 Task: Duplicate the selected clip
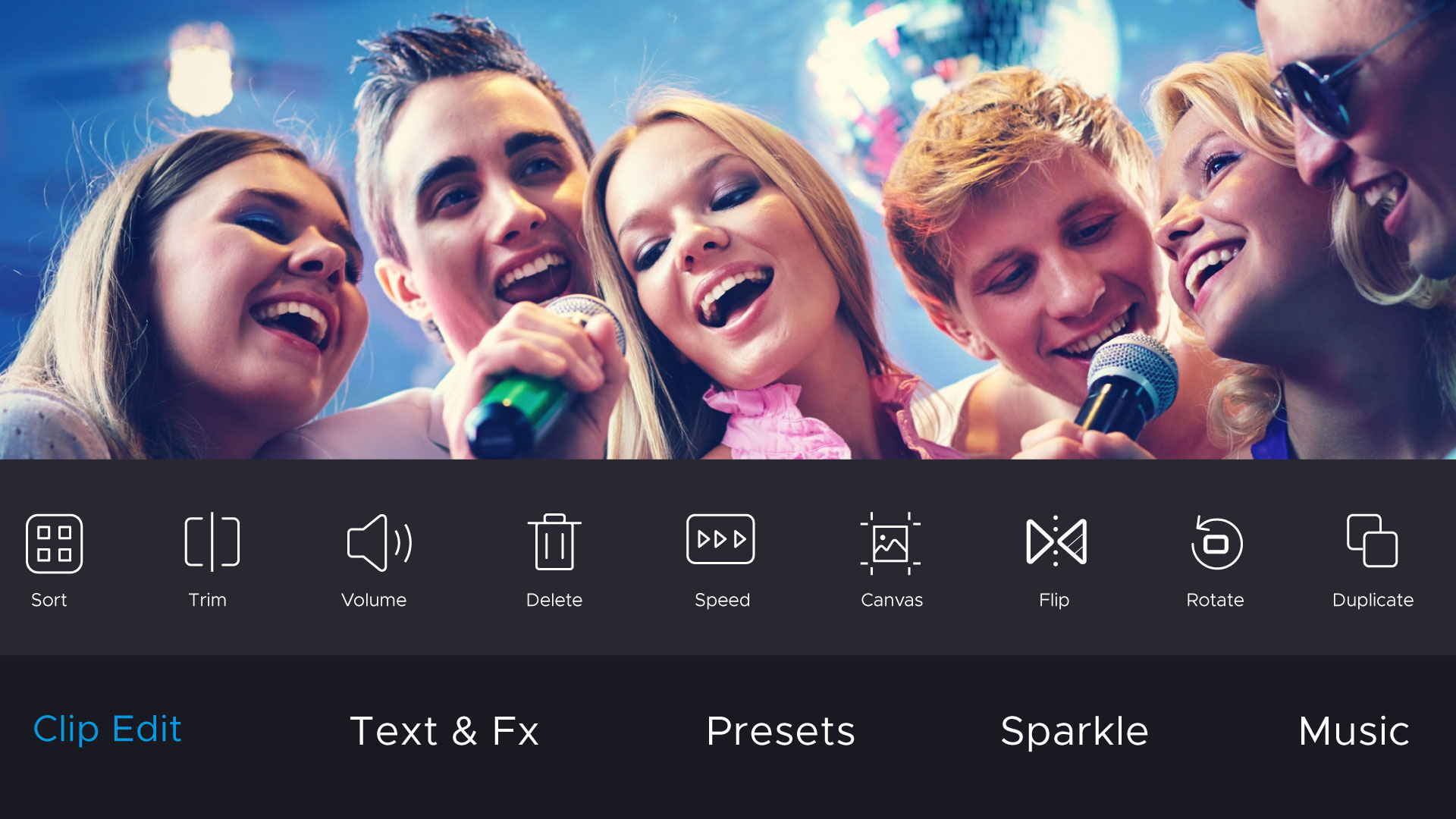click(1373, 558)
